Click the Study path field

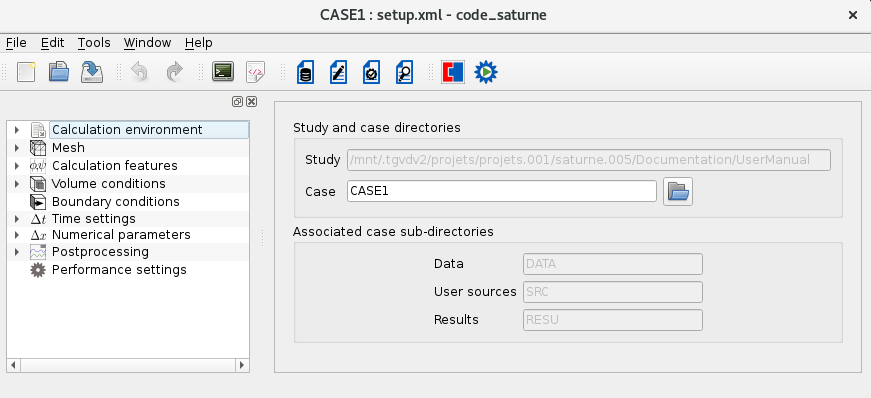[x=589, y=160]
